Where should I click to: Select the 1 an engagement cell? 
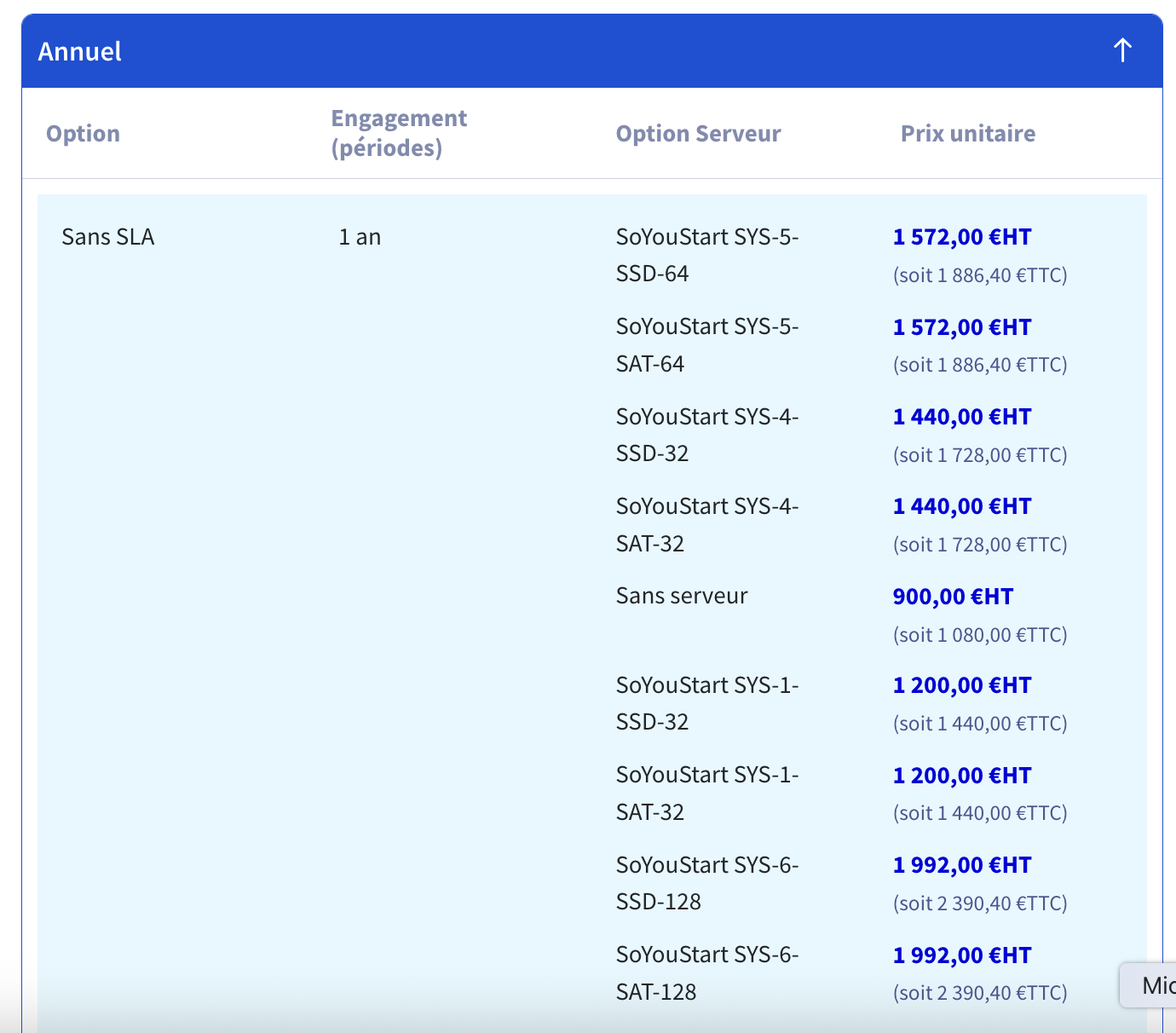pyautogui.click(x=360, y=237)
